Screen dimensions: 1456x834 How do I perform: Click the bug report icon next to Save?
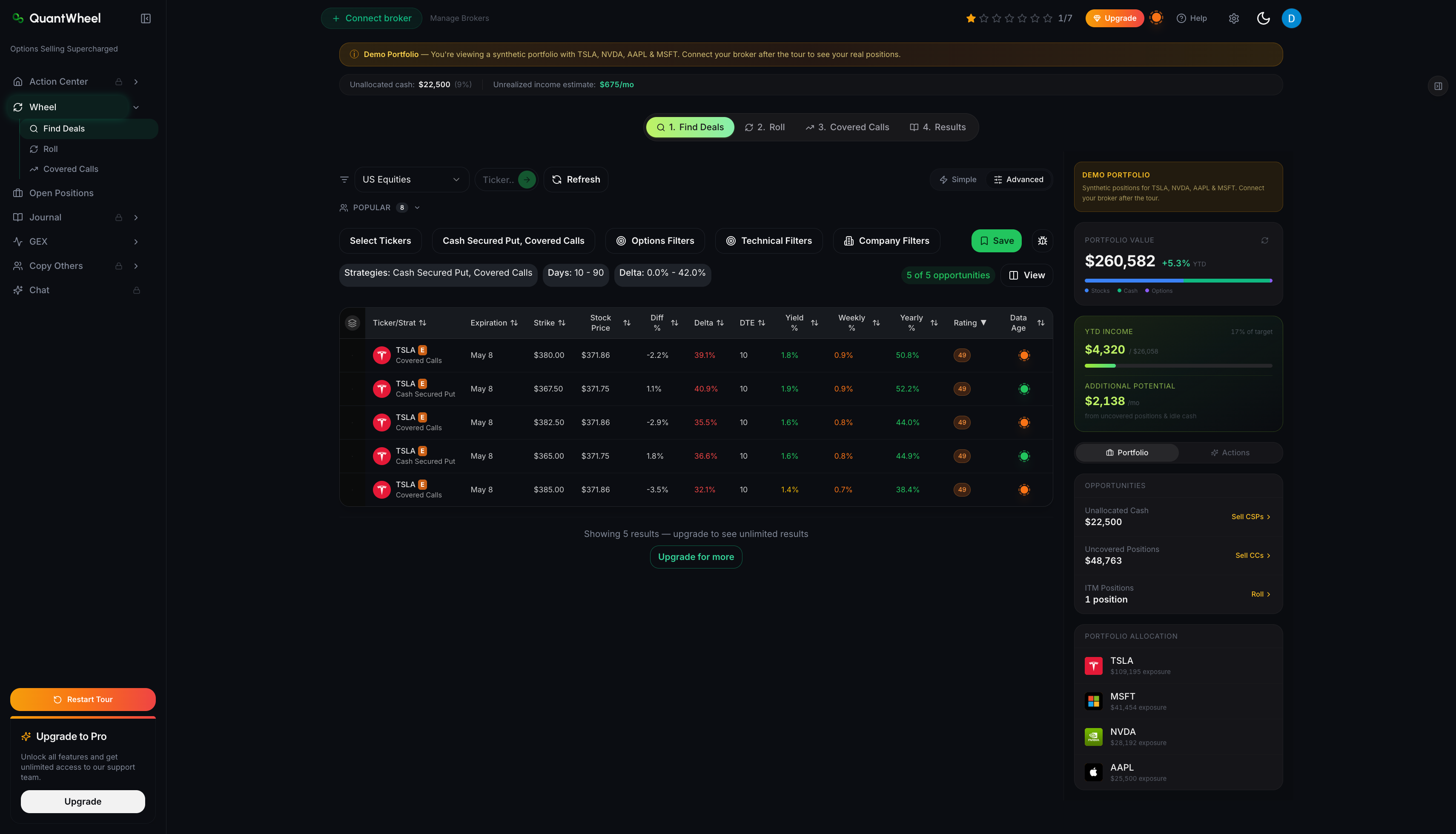coord(1042,240)
